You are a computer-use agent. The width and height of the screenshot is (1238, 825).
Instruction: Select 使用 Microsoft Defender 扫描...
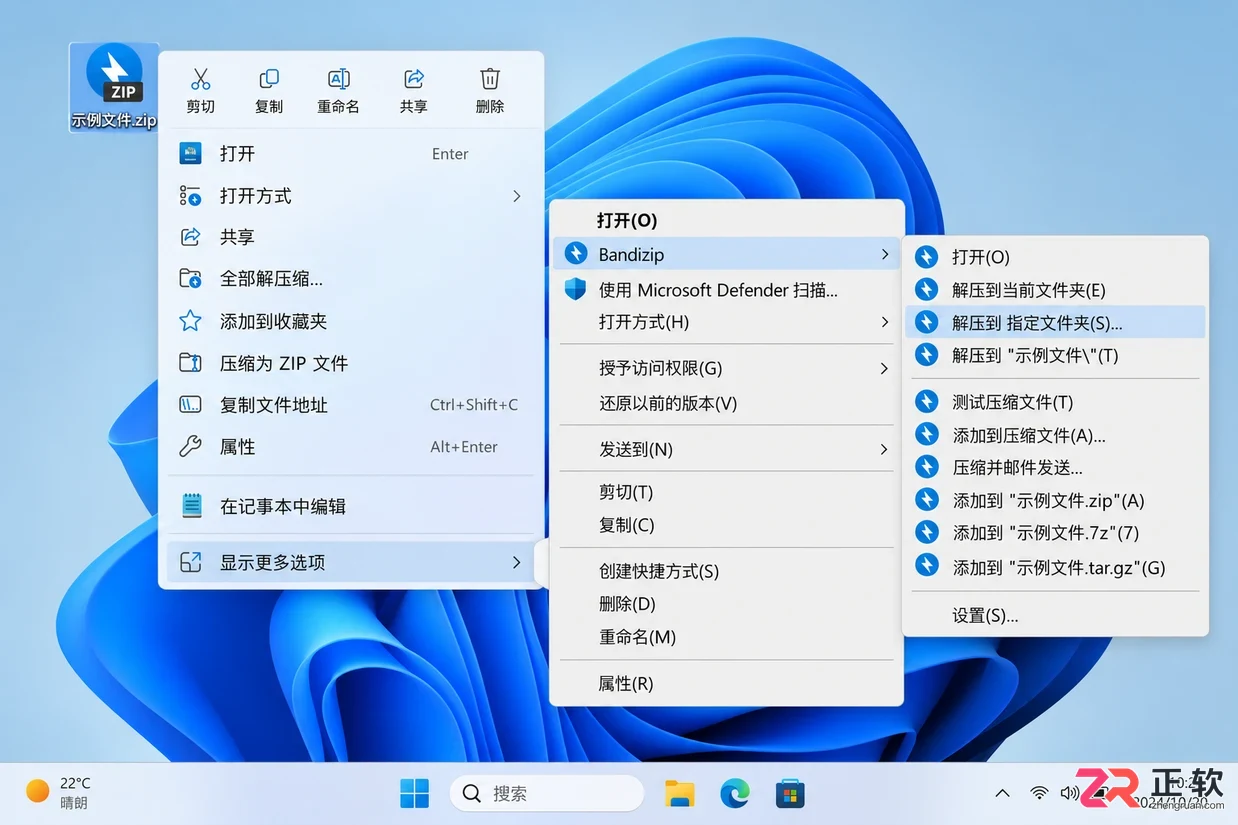point(727,290)
